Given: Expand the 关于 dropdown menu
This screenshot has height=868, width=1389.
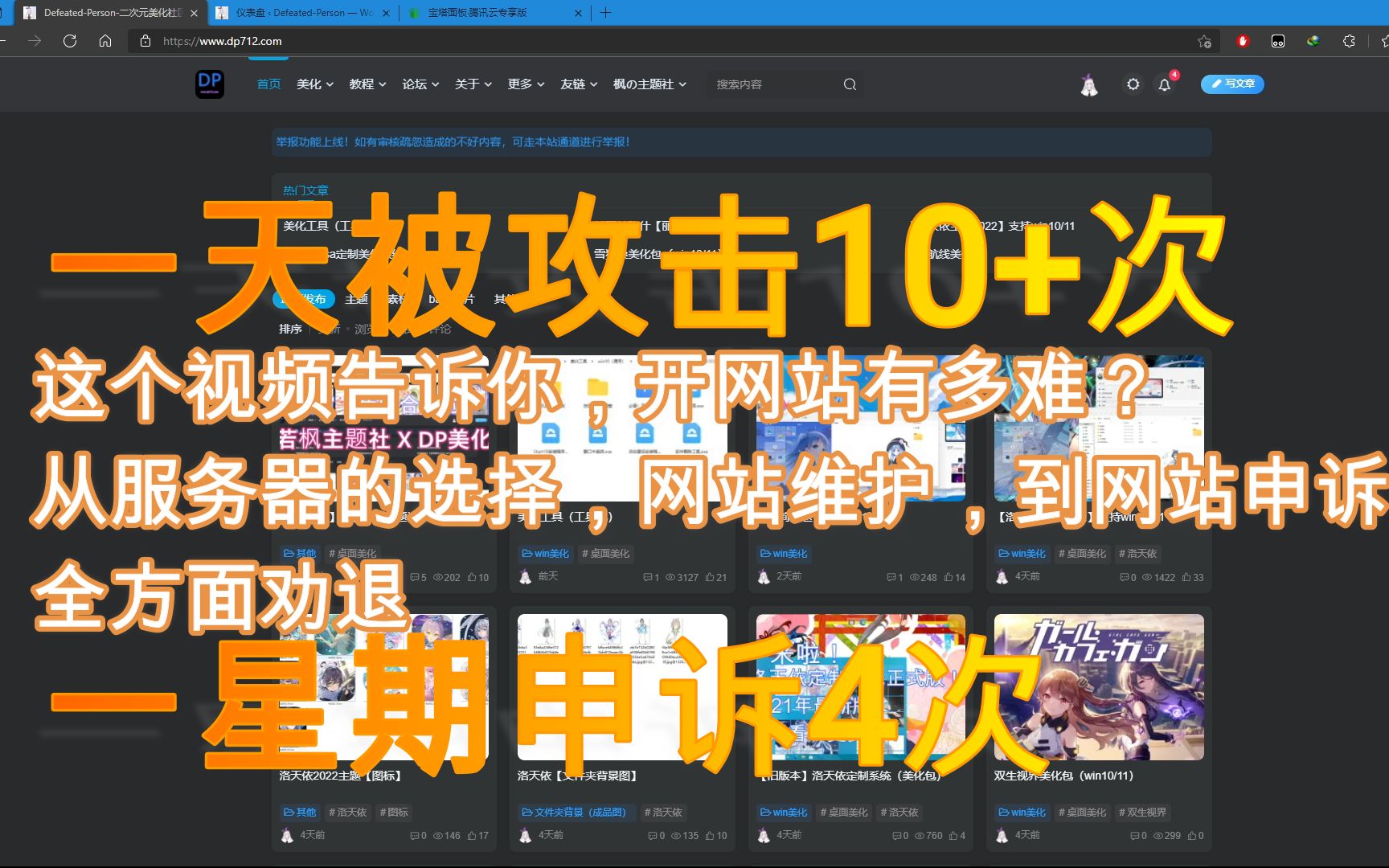Looking at the screenshot, I should point(473,84).
